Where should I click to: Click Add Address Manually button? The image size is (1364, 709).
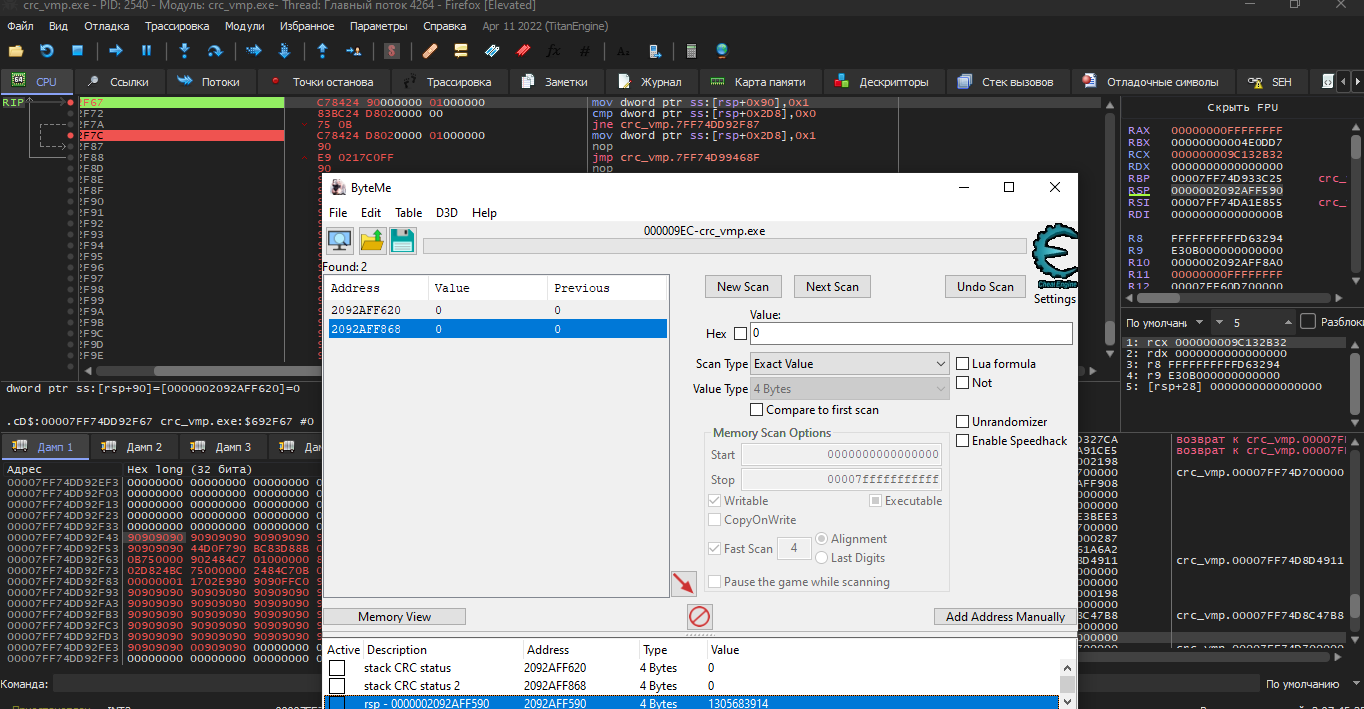[1005, 617]
